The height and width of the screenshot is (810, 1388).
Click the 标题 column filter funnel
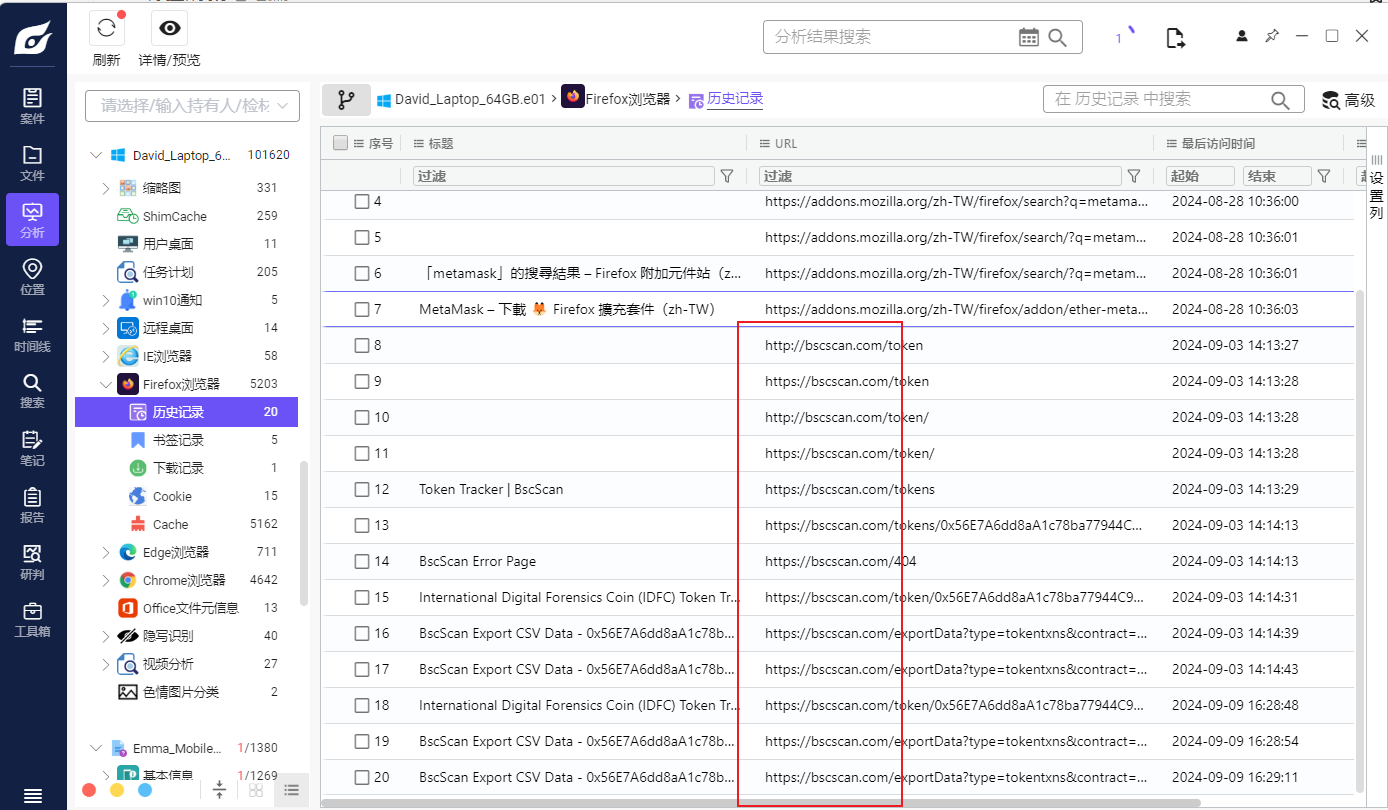727,176
